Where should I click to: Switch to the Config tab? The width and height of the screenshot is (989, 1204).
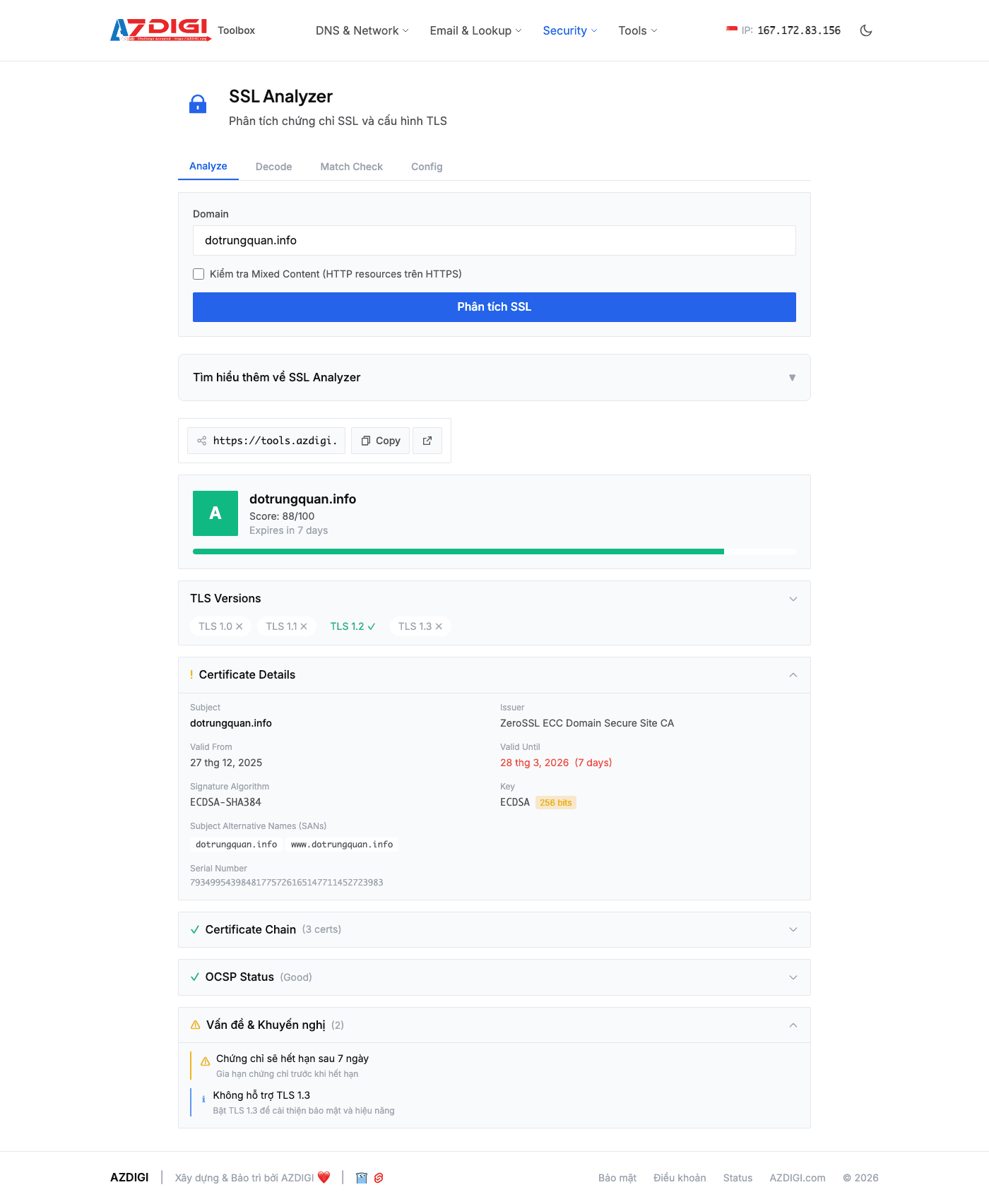[427, 167]
